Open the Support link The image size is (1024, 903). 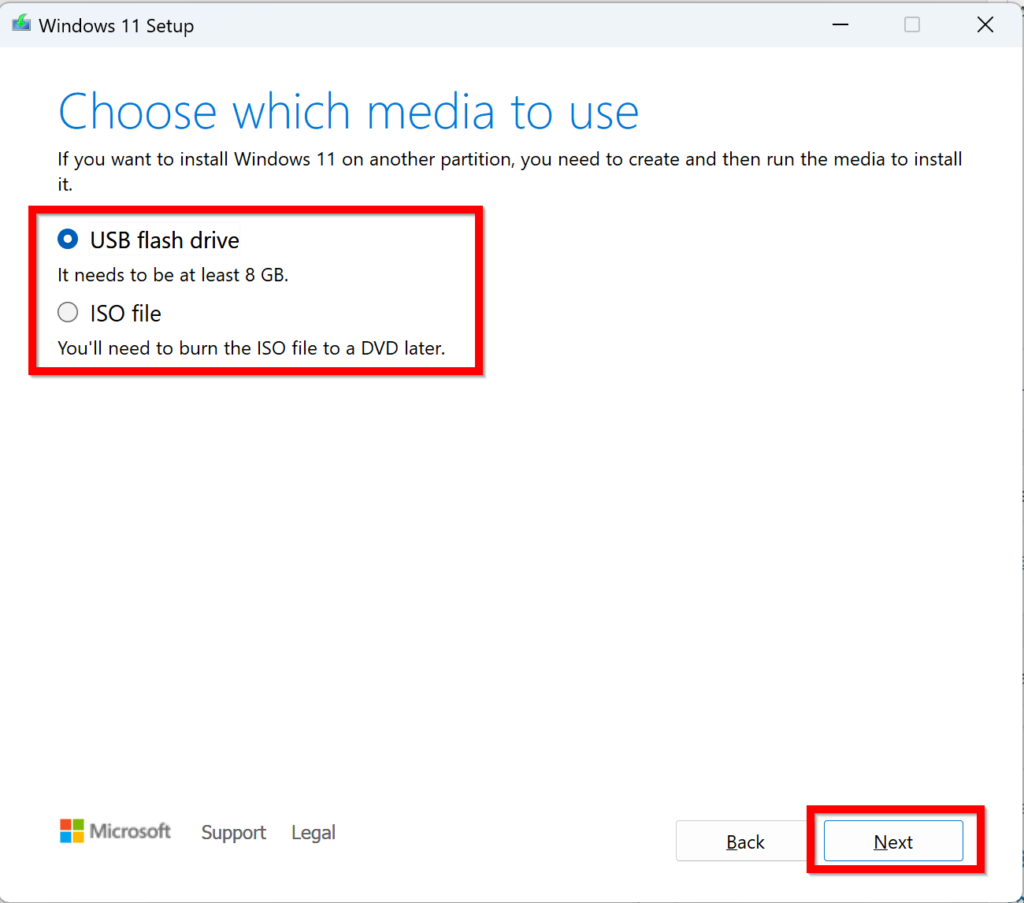click(x=233, y=833)
